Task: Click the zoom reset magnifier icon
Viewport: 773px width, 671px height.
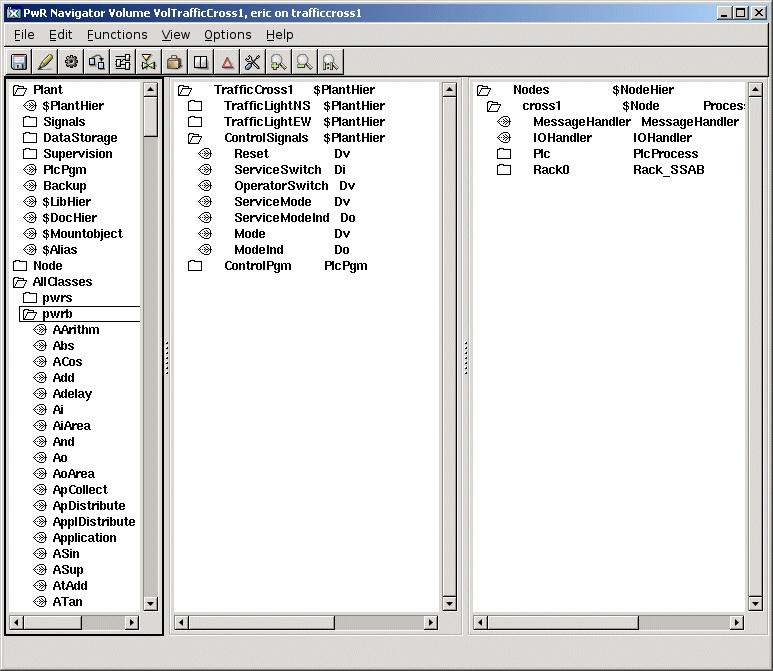Action: (x=330, y=62)
